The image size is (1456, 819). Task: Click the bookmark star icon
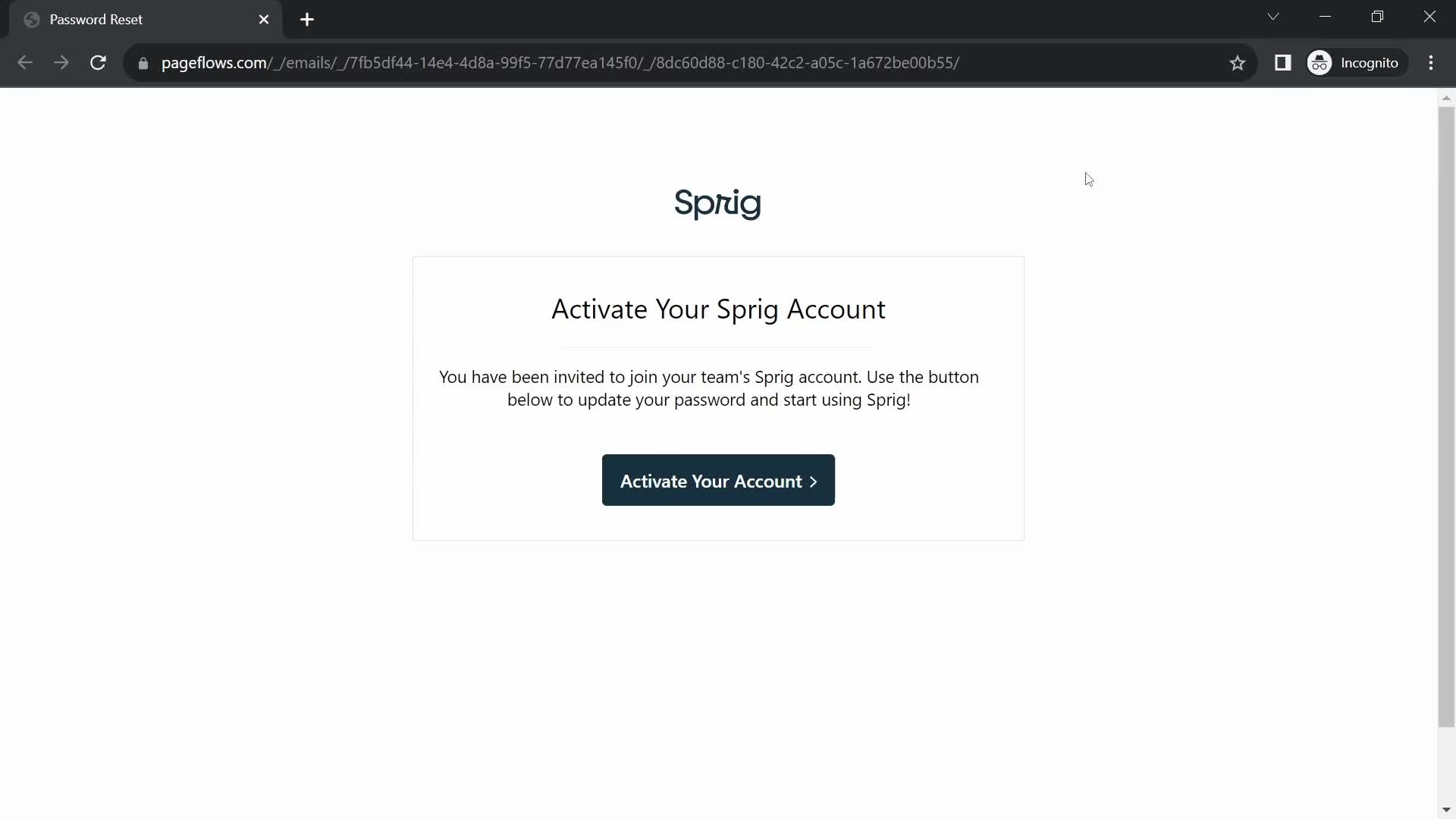pyautogui.click(x=1238, y=62)
